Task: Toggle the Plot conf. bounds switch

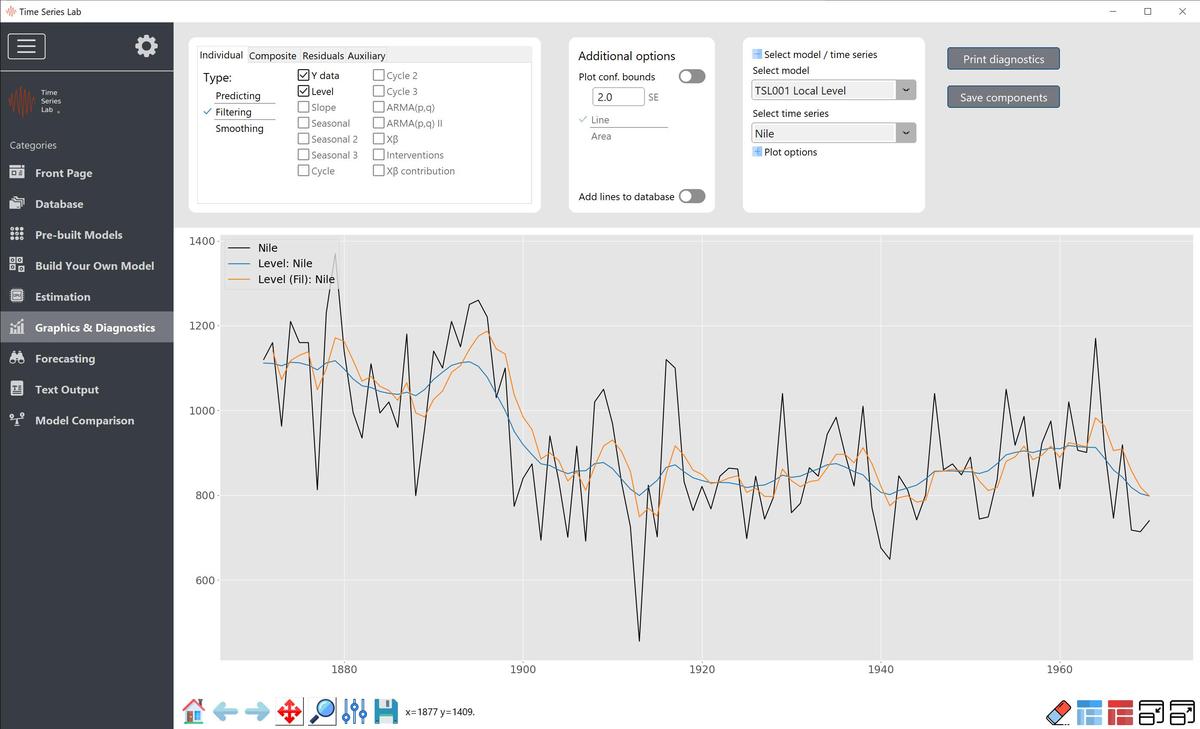Action: tap(692, 76)
